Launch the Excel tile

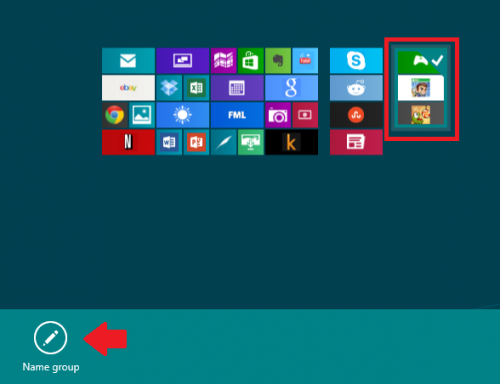click(196, 88)
